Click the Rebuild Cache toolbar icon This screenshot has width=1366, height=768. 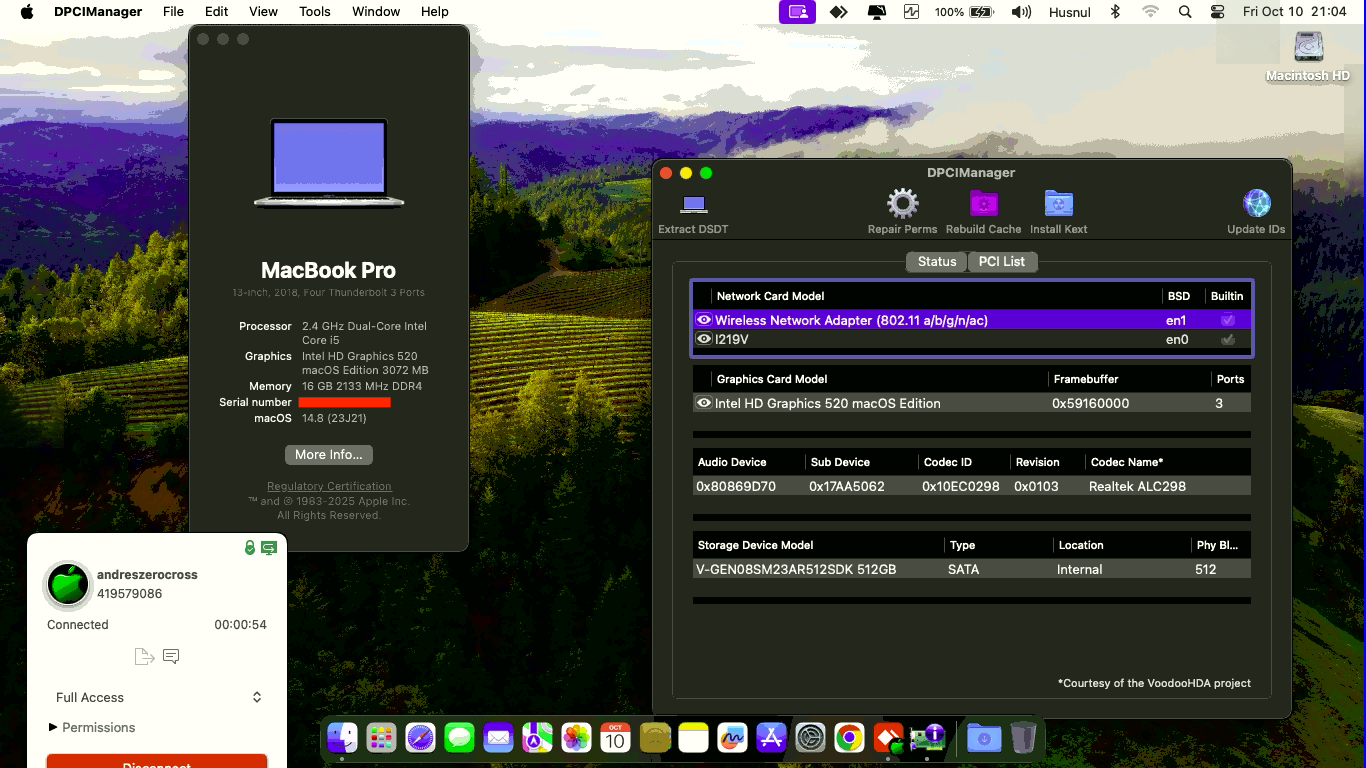984,204
